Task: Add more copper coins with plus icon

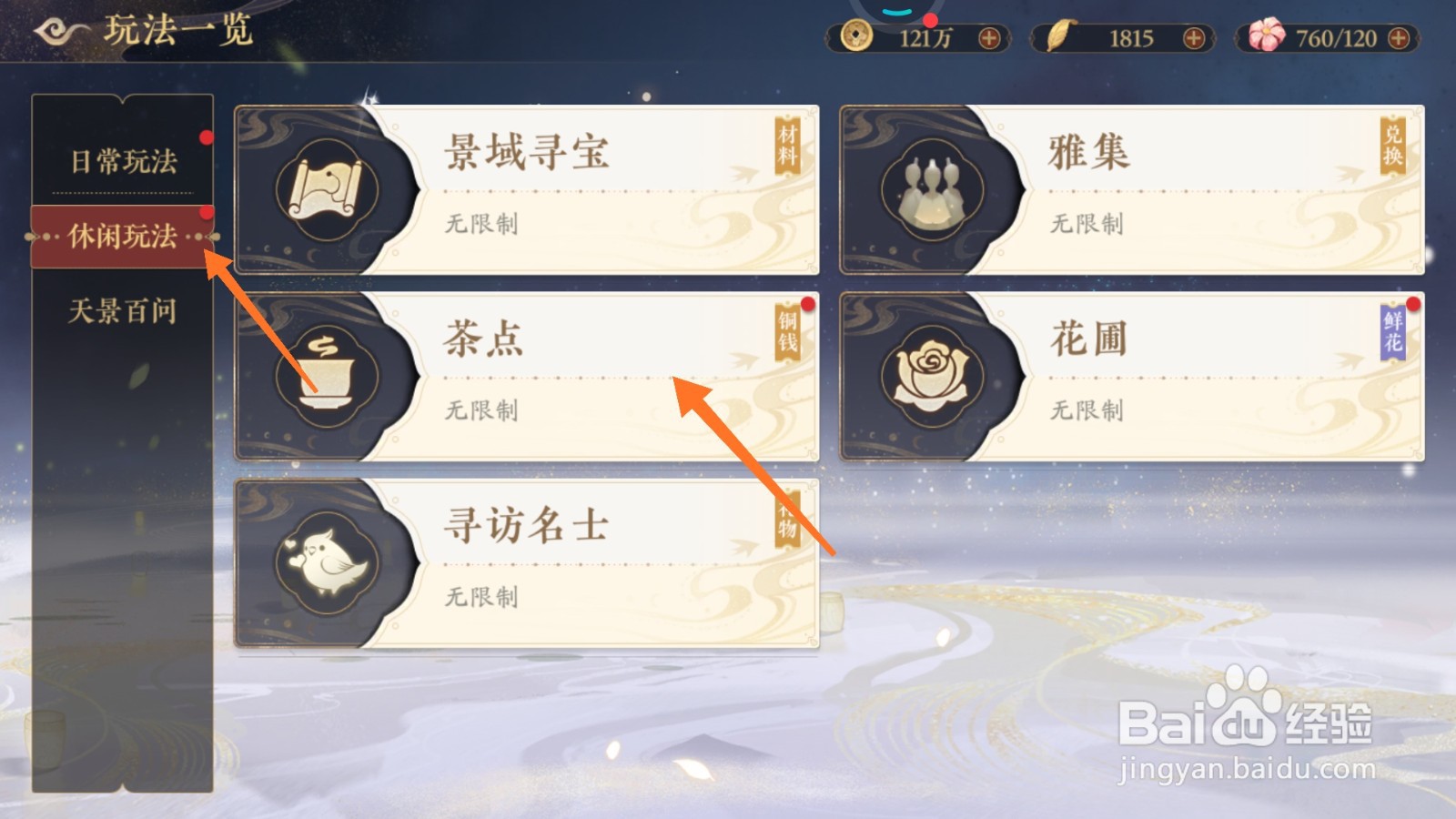Action: coord(989,38)
